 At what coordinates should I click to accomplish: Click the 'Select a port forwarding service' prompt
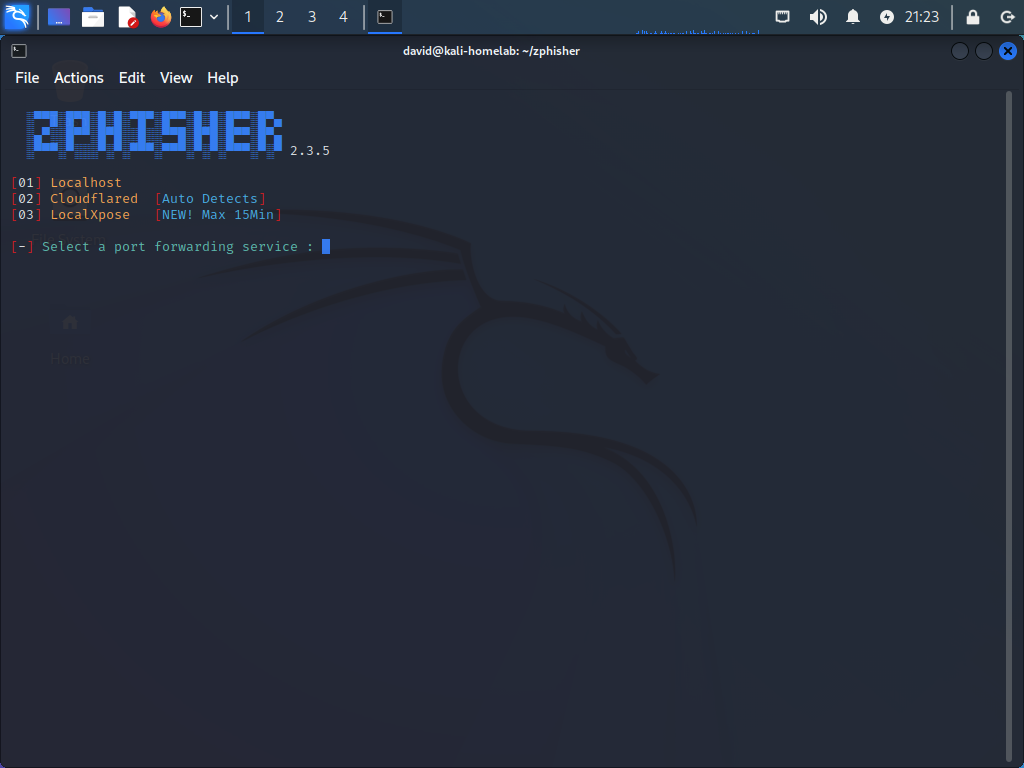coord(170,247)
